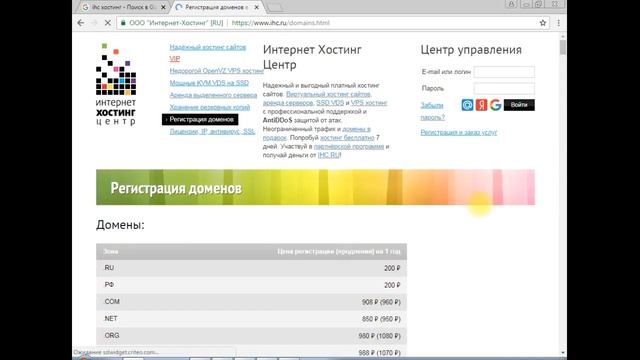The image size is (640, 360).
Task: Sign in with the Mail.ru @ icon
Action: [x=467, y=105]
